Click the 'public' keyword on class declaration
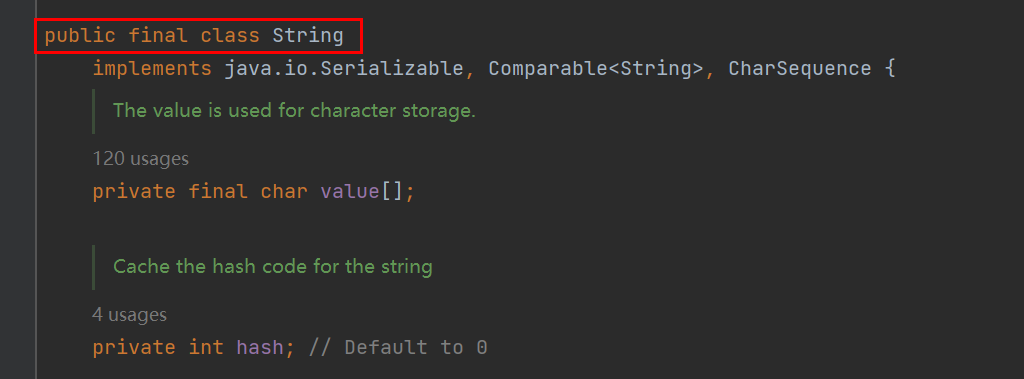This screenshot has height=379, width=1024. coord(80,35)
